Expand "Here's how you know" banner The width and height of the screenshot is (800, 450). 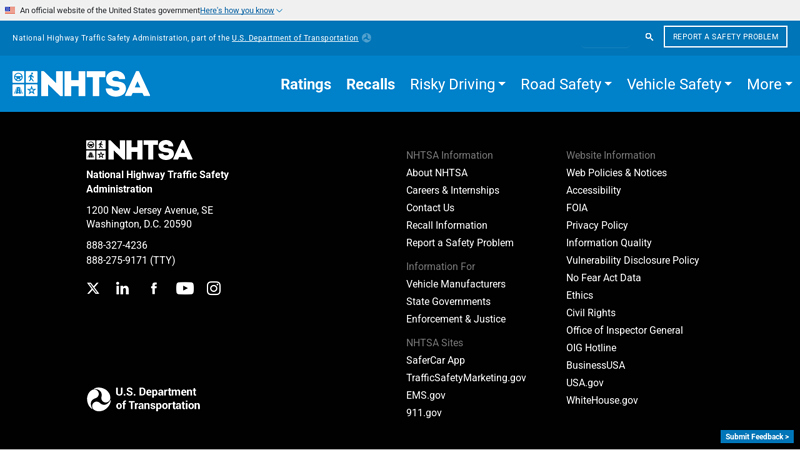pyautogui.click(x=241, y=10)
